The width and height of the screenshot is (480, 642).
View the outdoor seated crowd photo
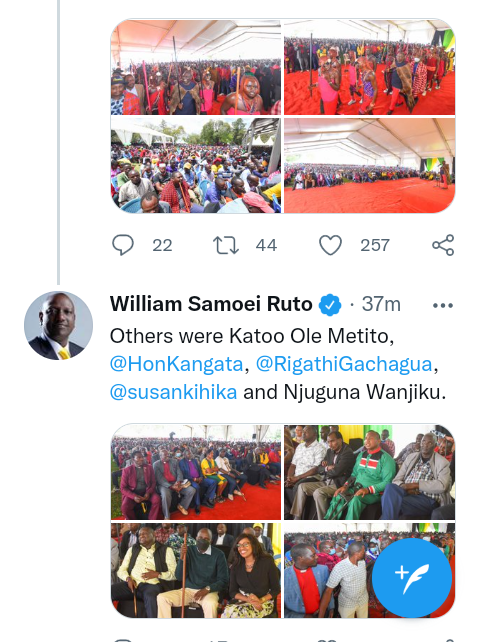(x=196, y=165)
